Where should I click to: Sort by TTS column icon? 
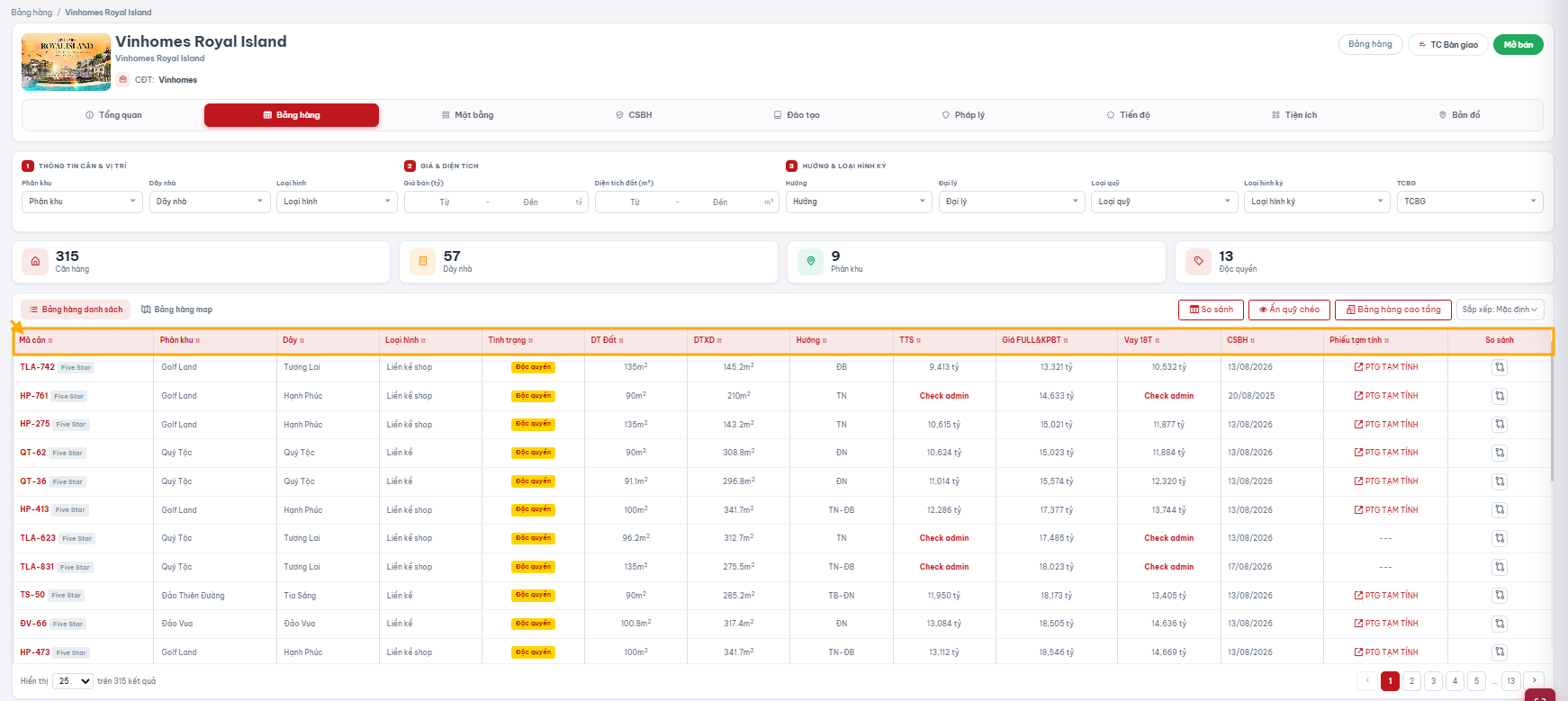[918, 341]
